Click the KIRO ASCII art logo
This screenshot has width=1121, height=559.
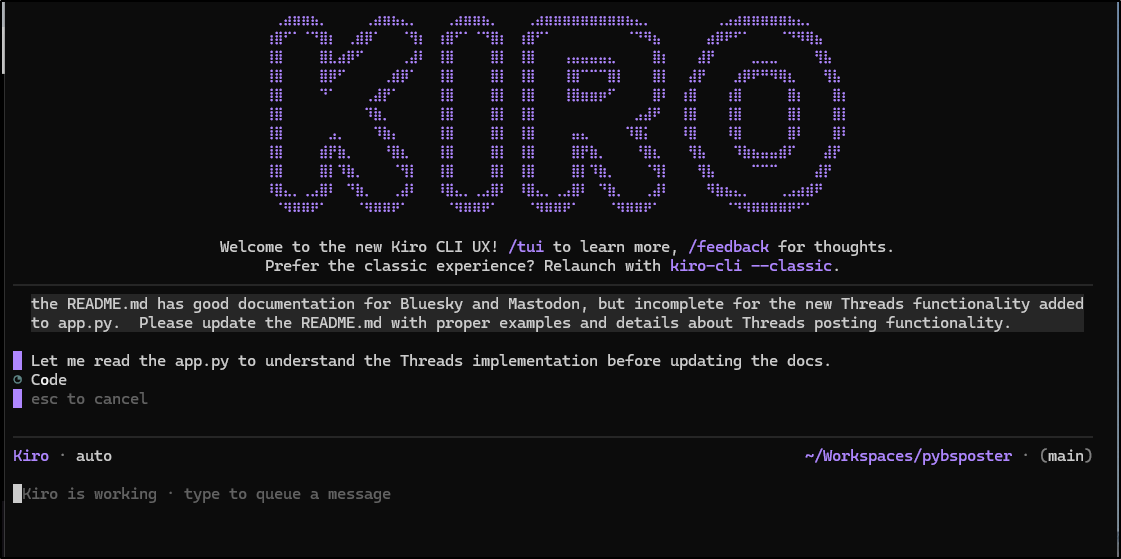(x=558, y=113)
